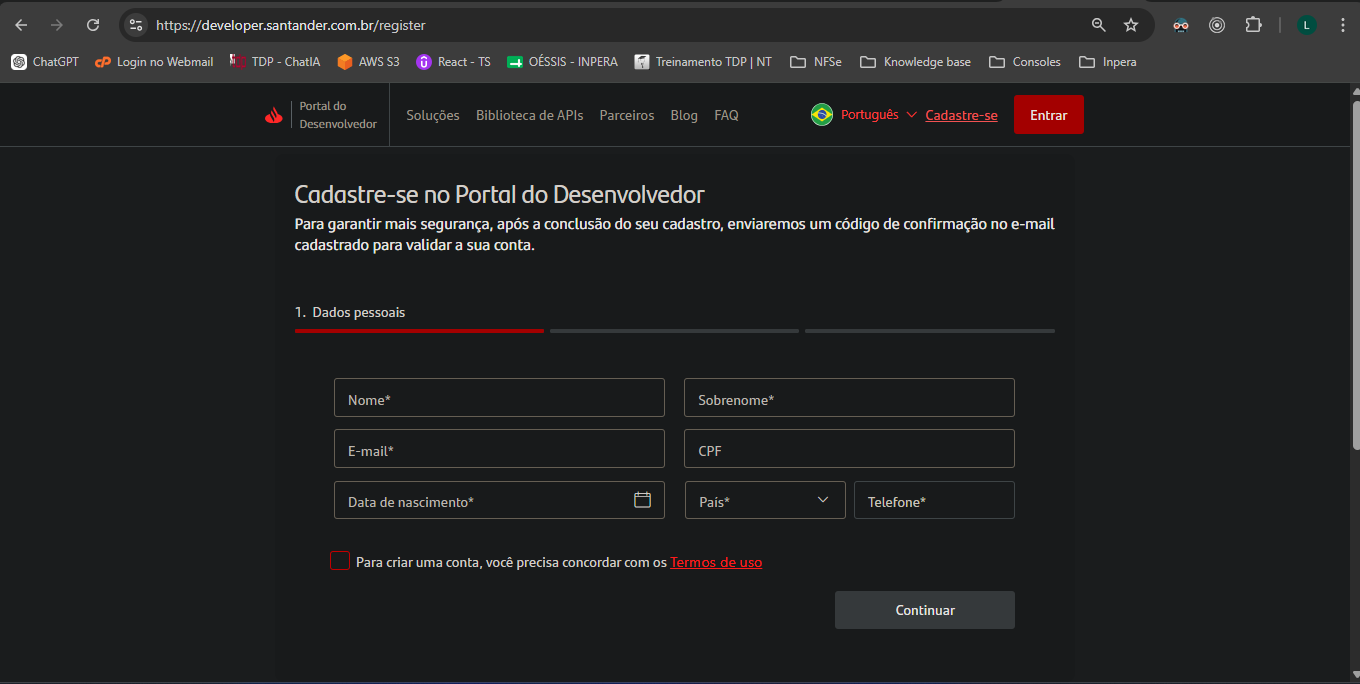Focus the Telefone field
Image resolution: width=1360 pixels, height=684 pixels.
coord(934,500)
